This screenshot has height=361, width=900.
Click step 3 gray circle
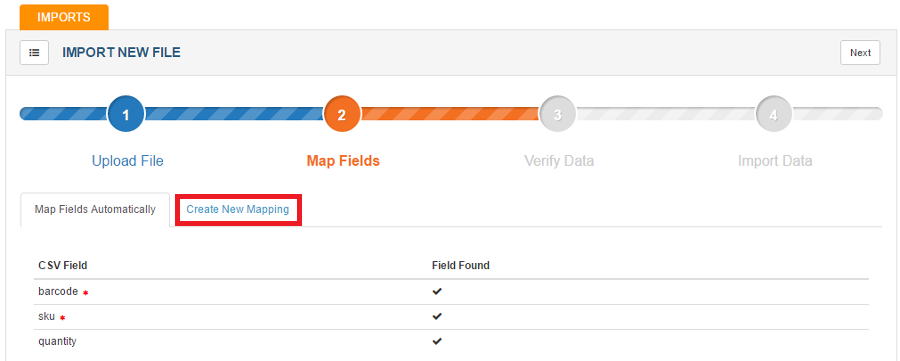click(557, 114)
